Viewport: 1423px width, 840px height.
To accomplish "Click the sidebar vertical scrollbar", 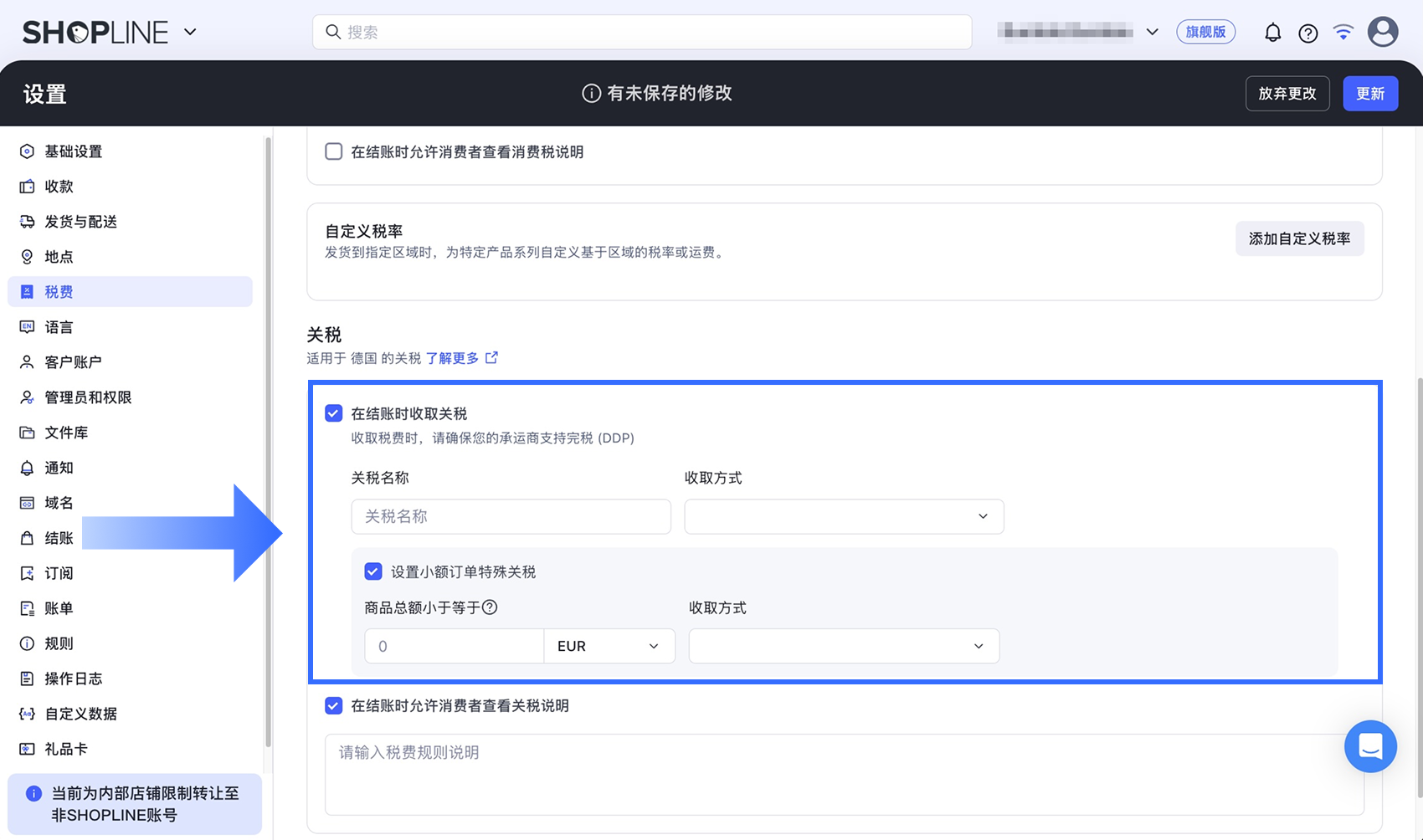I will (x=268, y=442).
